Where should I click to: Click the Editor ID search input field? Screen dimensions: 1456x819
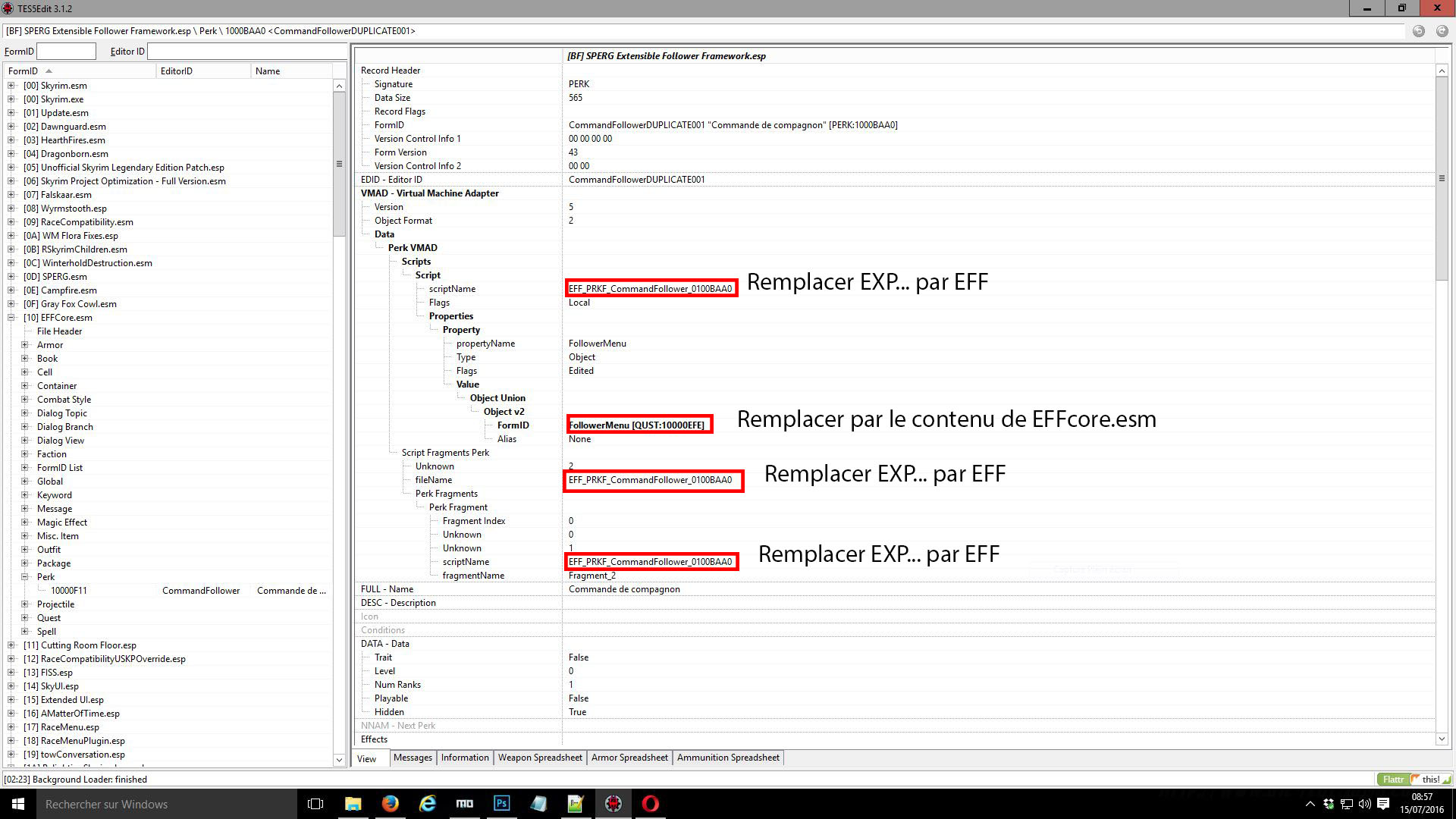[247, 52]
